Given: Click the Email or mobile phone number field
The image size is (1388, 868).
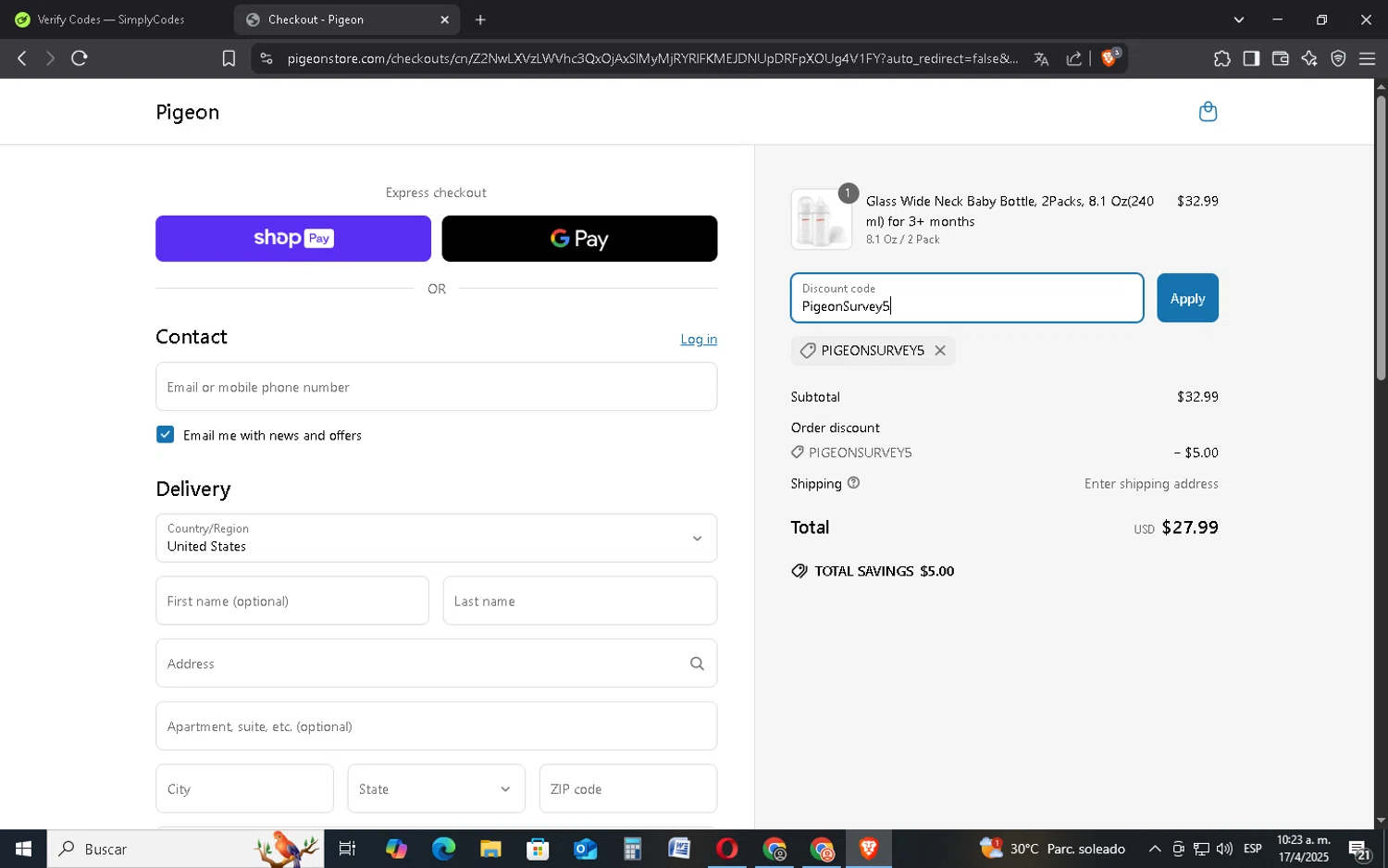Looking at the screenshot, I should click(436, 387).
